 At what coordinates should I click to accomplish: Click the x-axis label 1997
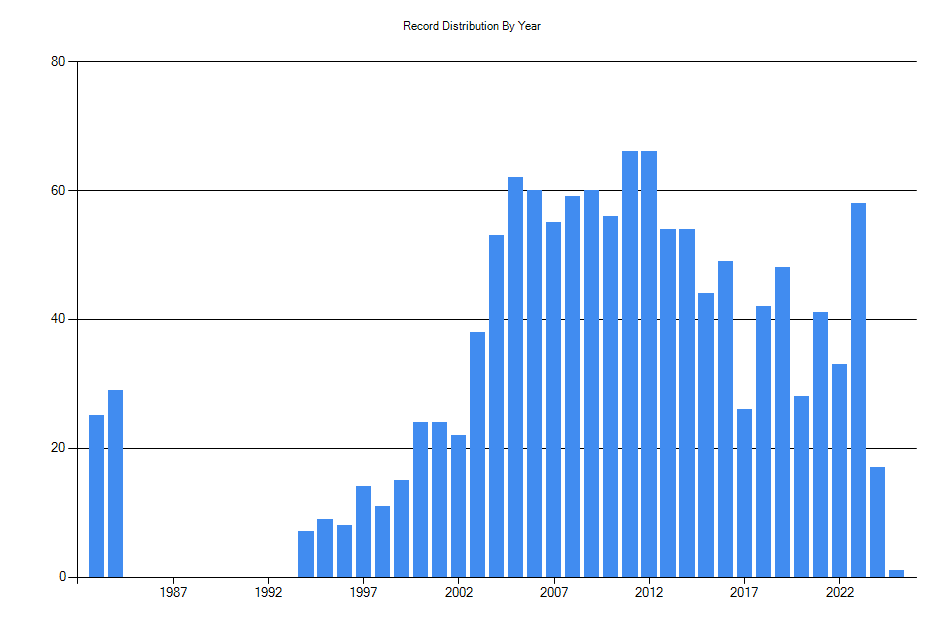(x=363, y=593)
